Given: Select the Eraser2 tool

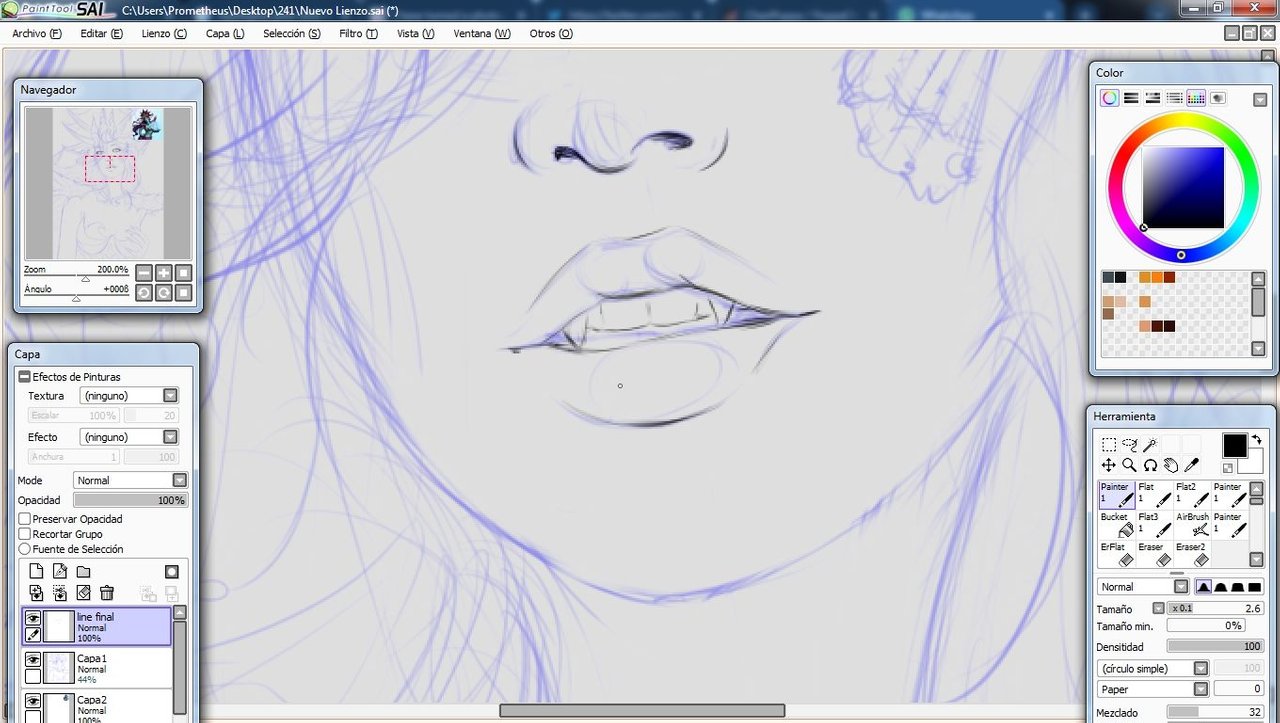Looking at the screenshot, I should point(1193,554).
